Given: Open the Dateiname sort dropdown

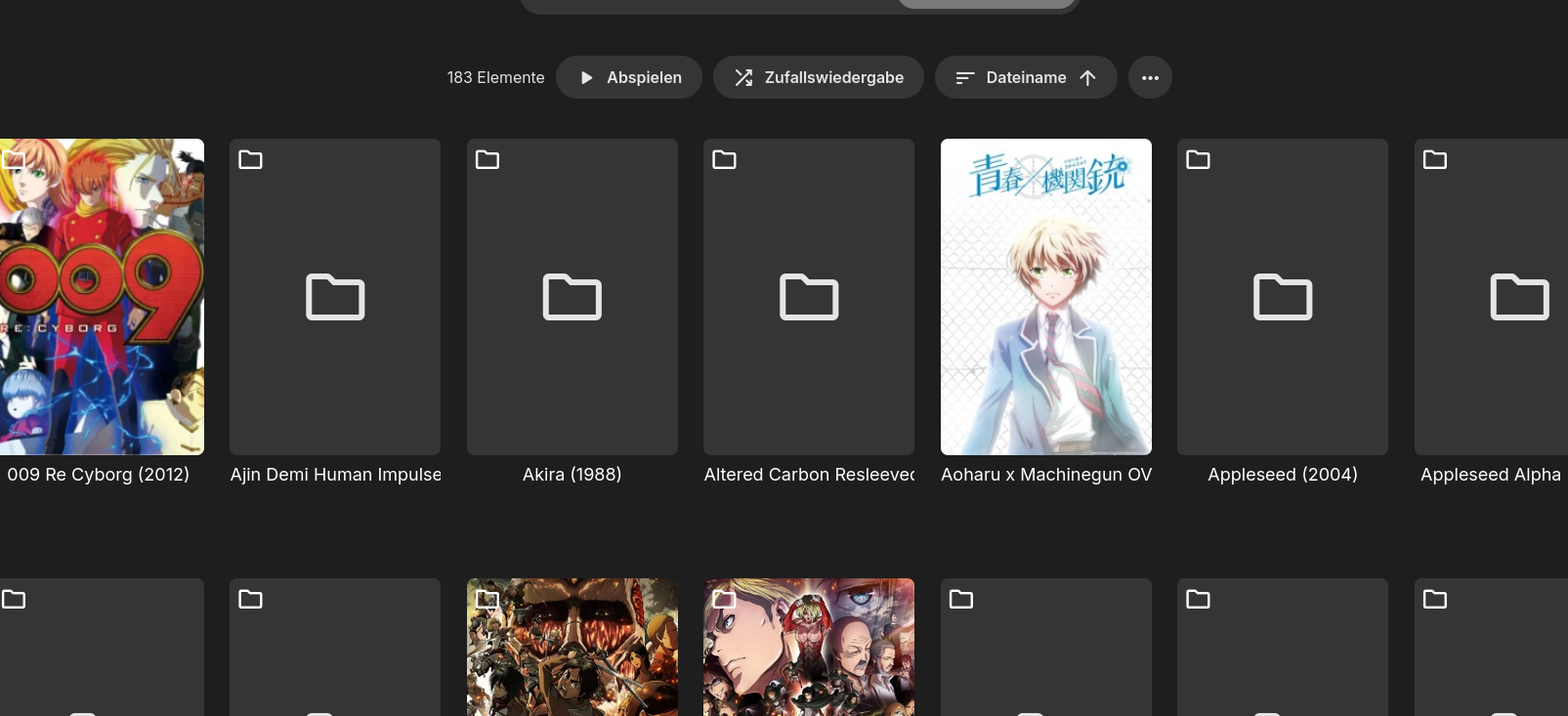Looking at the screenshot, I should (1026, 77).
